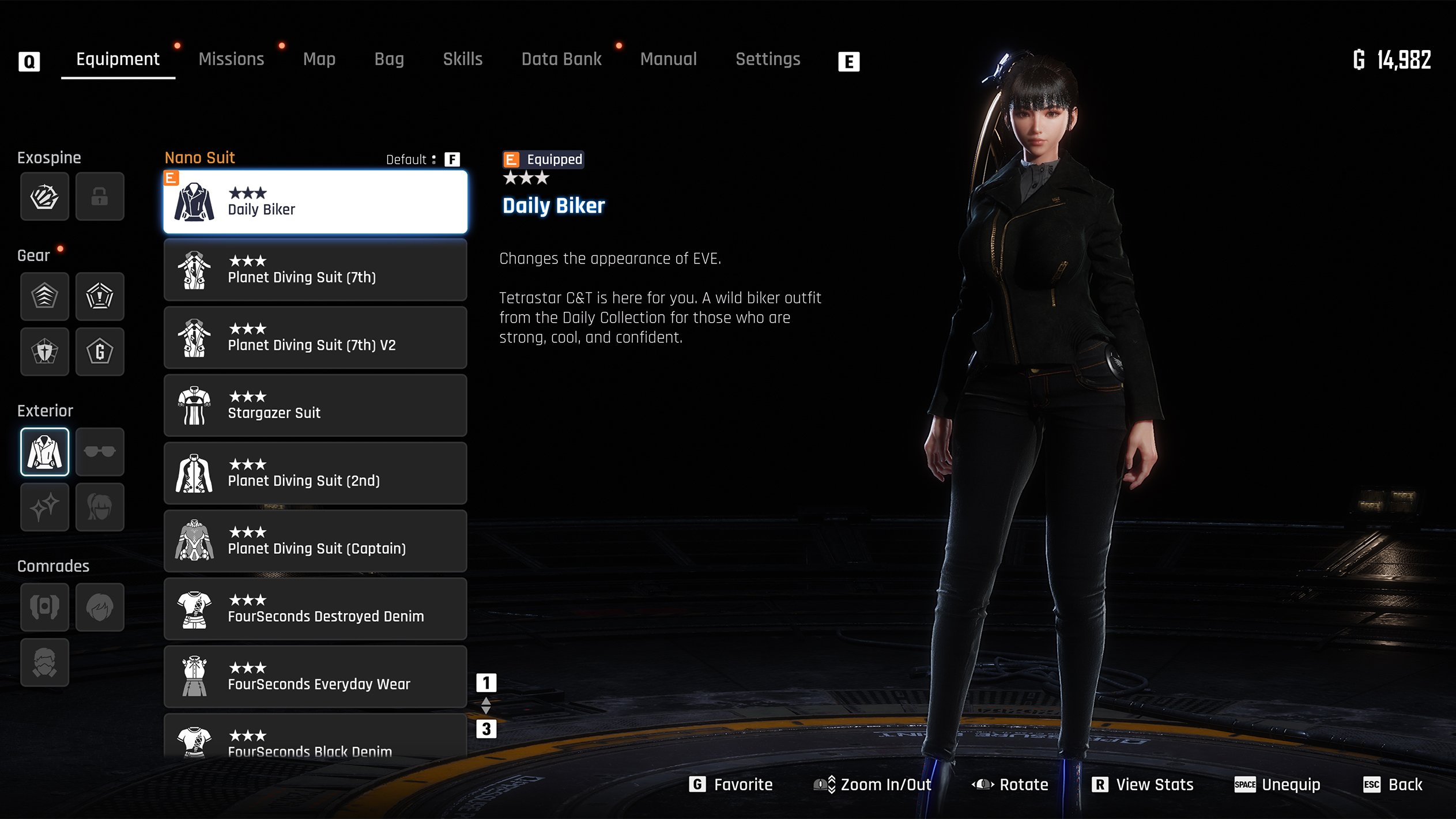Select the Nano Suit jacket slot
This screenshot has width=1456, height=819.
click(x=44, y=451)
